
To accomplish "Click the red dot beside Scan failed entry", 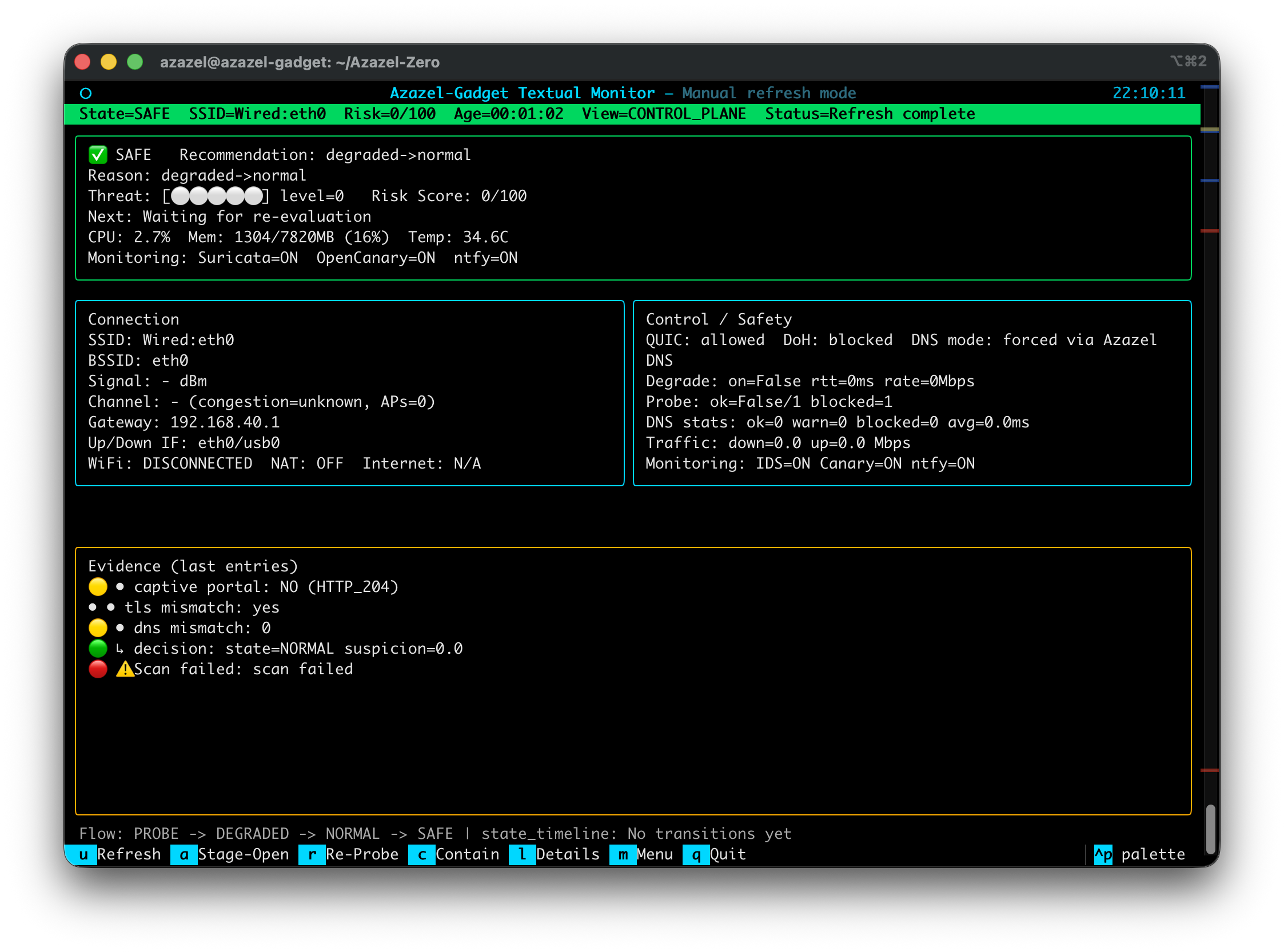I will tap(97, 669).
